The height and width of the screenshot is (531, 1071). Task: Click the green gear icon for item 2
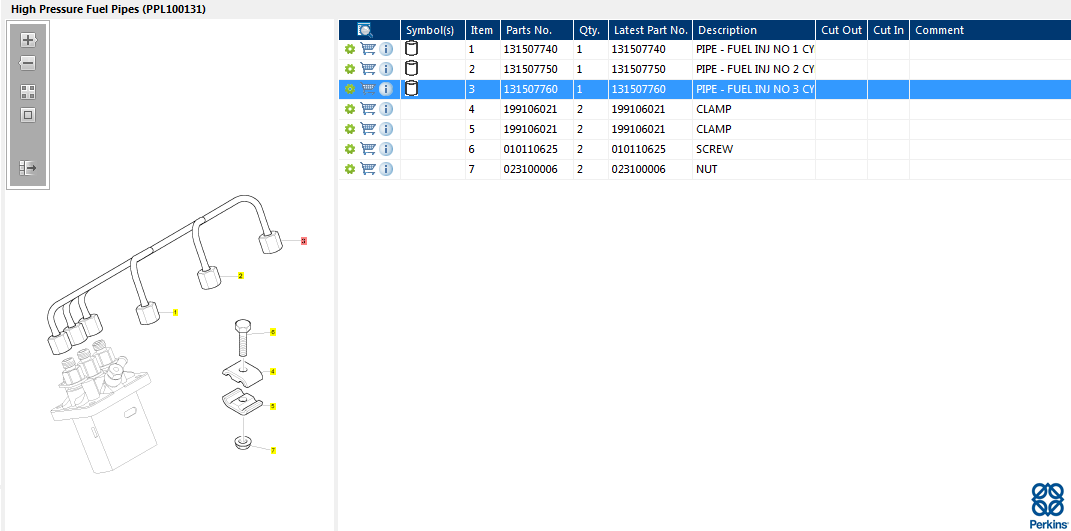(350, 69)
